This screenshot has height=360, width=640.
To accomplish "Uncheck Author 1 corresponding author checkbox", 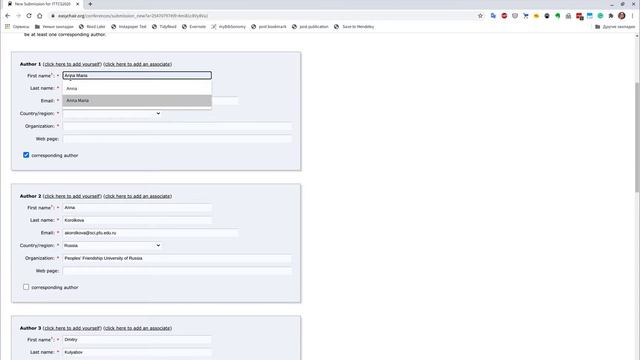I will 26,155.
